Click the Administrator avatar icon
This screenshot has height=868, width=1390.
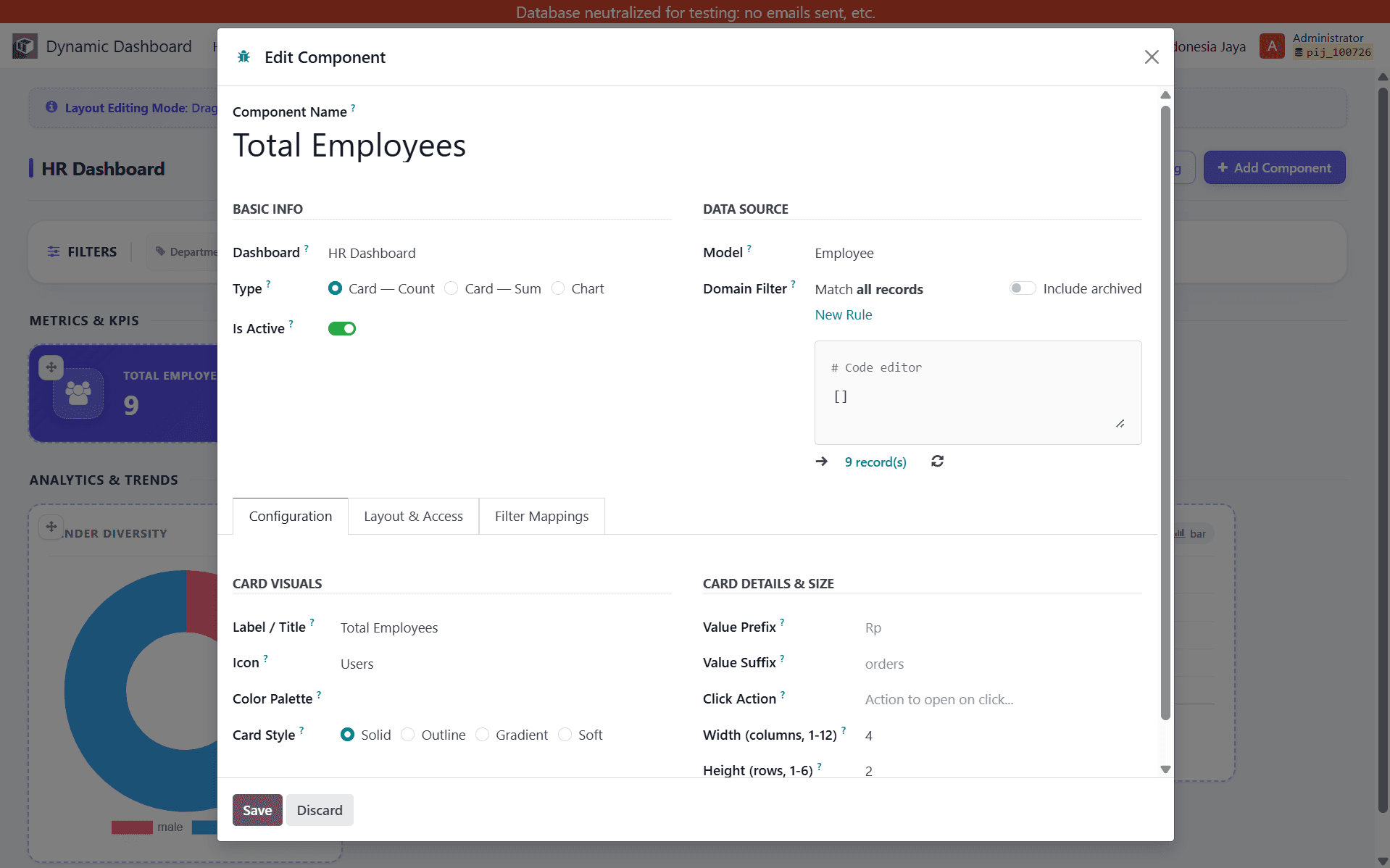[1272, 46]
